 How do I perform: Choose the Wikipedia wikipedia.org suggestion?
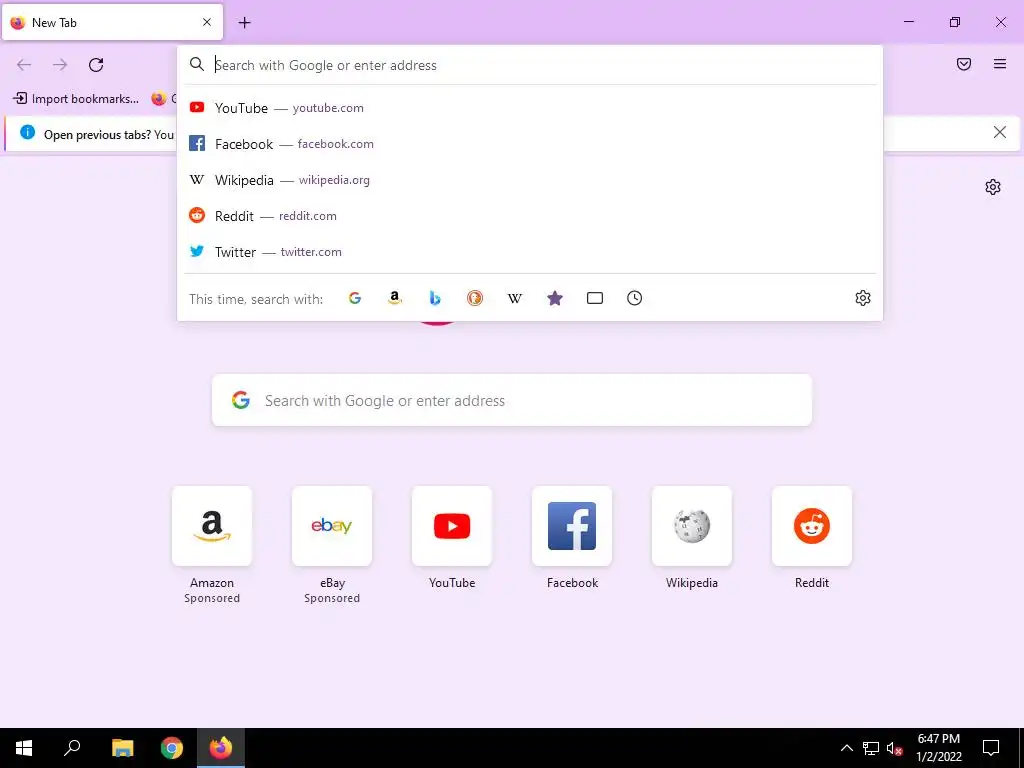(x=530, y=180)
